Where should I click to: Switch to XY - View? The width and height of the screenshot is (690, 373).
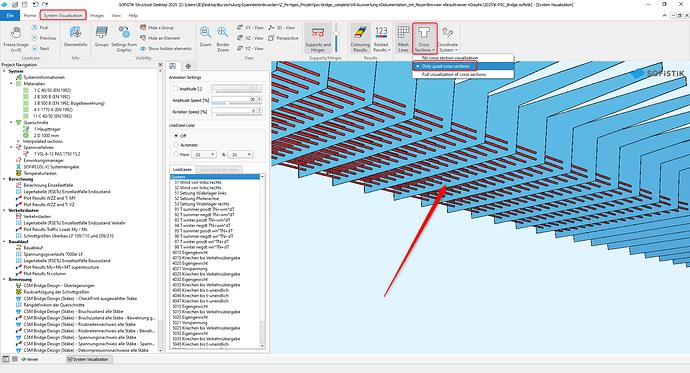(x=250, y=27)
